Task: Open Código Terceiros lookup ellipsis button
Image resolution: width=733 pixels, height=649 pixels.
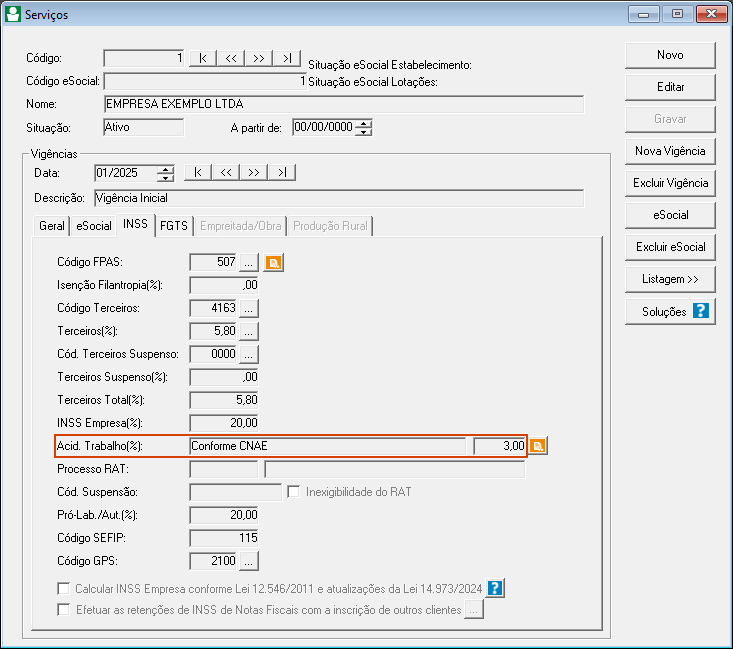Action: (x=249, y=308)
